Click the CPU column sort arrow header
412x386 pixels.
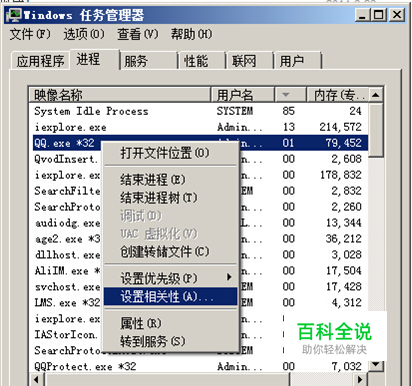(x=290, y=95)
